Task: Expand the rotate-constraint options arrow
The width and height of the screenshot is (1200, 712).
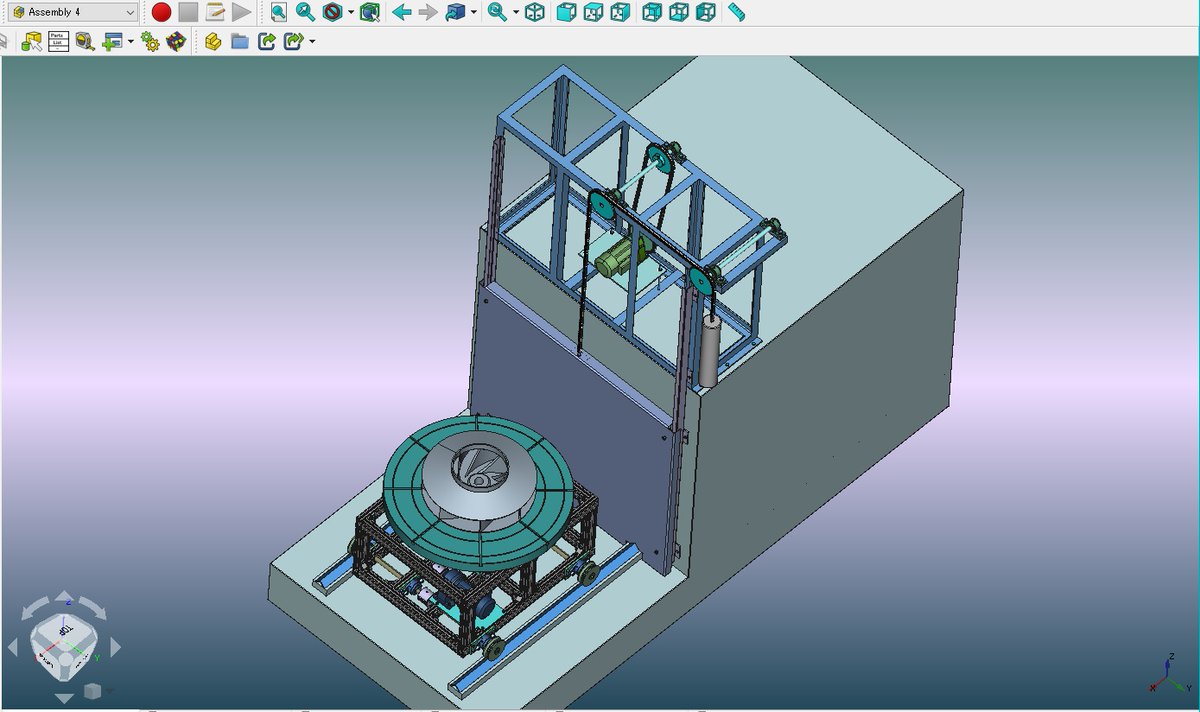Action: coord(350,13)
